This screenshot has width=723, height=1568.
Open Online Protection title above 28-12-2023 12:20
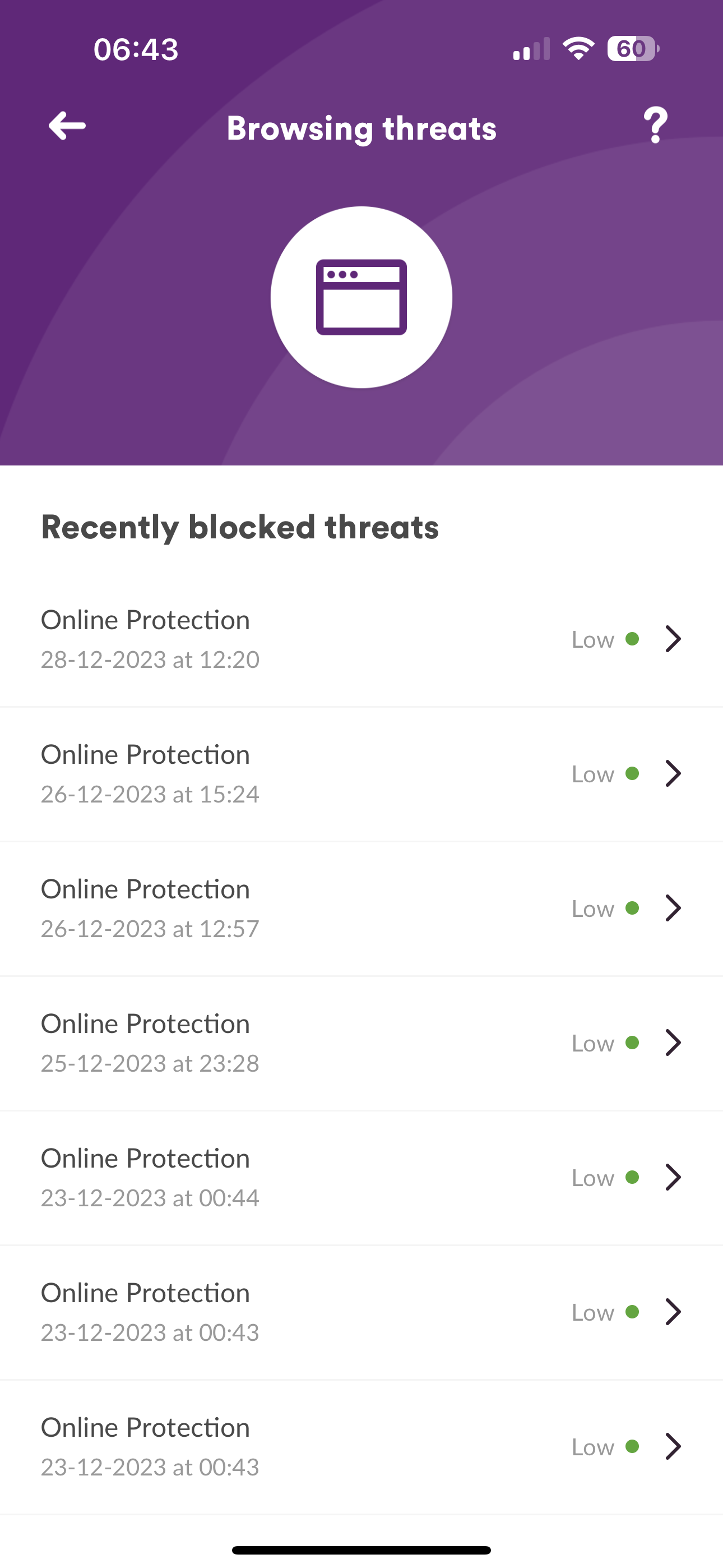[x=146, y=620]
